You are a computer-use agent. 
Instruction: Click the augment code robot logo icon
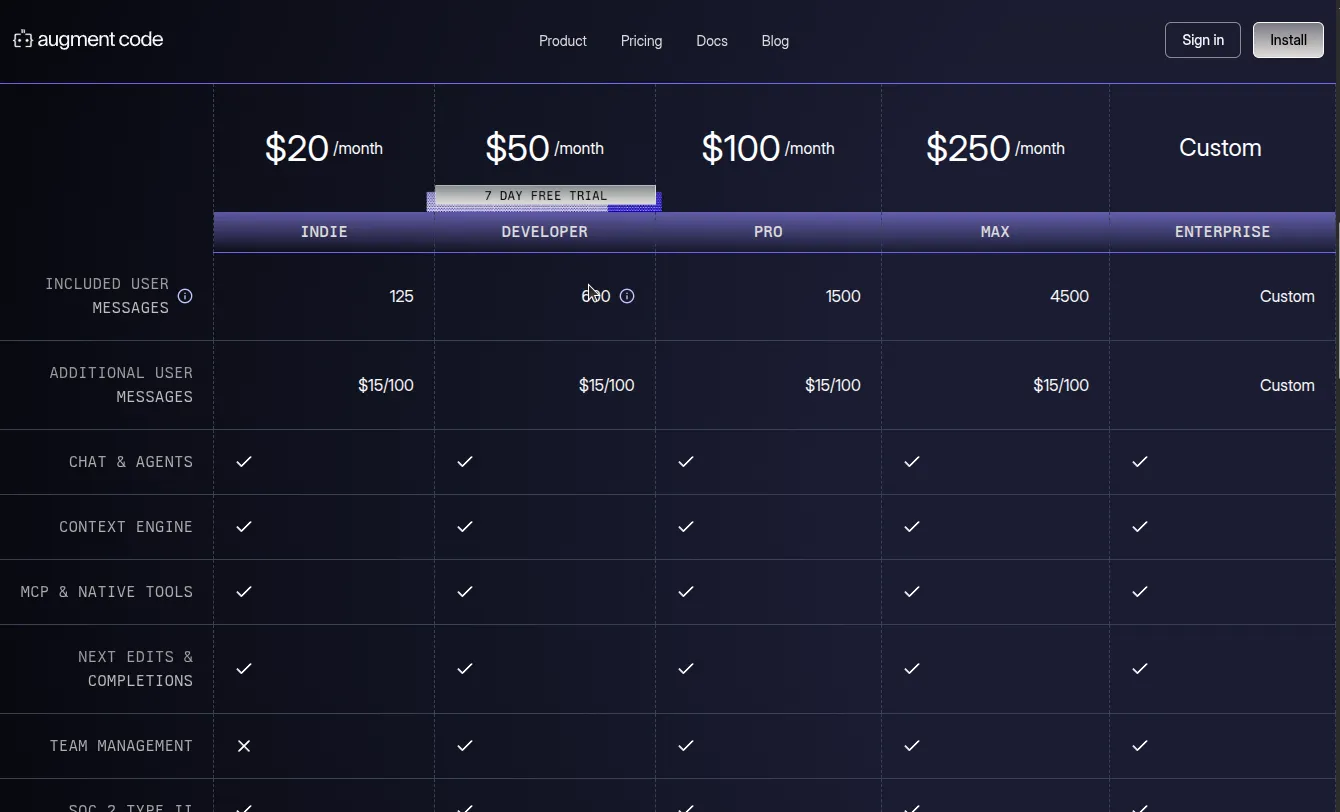[x=21, y=39]
